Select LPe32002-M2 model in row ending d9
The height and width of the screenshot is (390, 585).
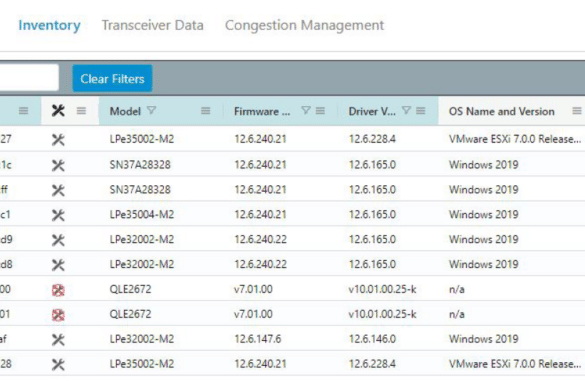(142, 239)
